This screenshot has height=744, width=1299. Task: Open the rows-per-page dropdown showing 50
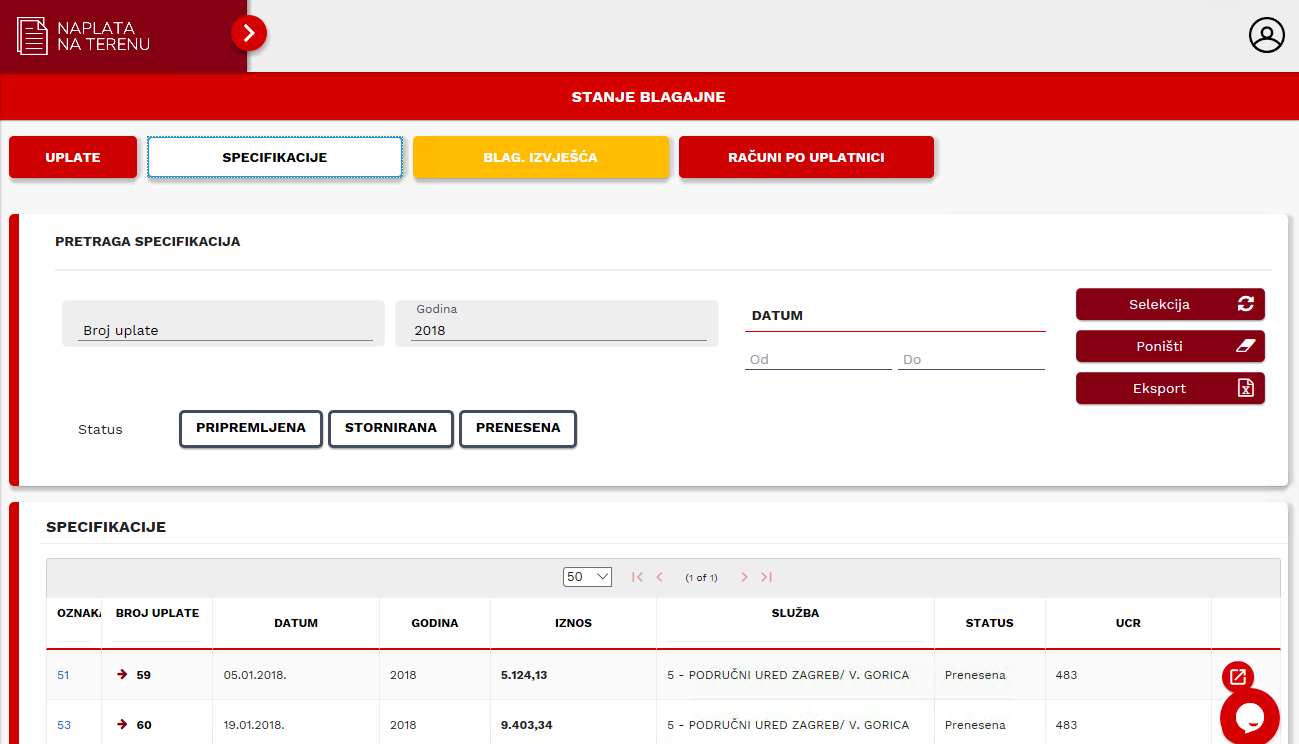(588, 577)
